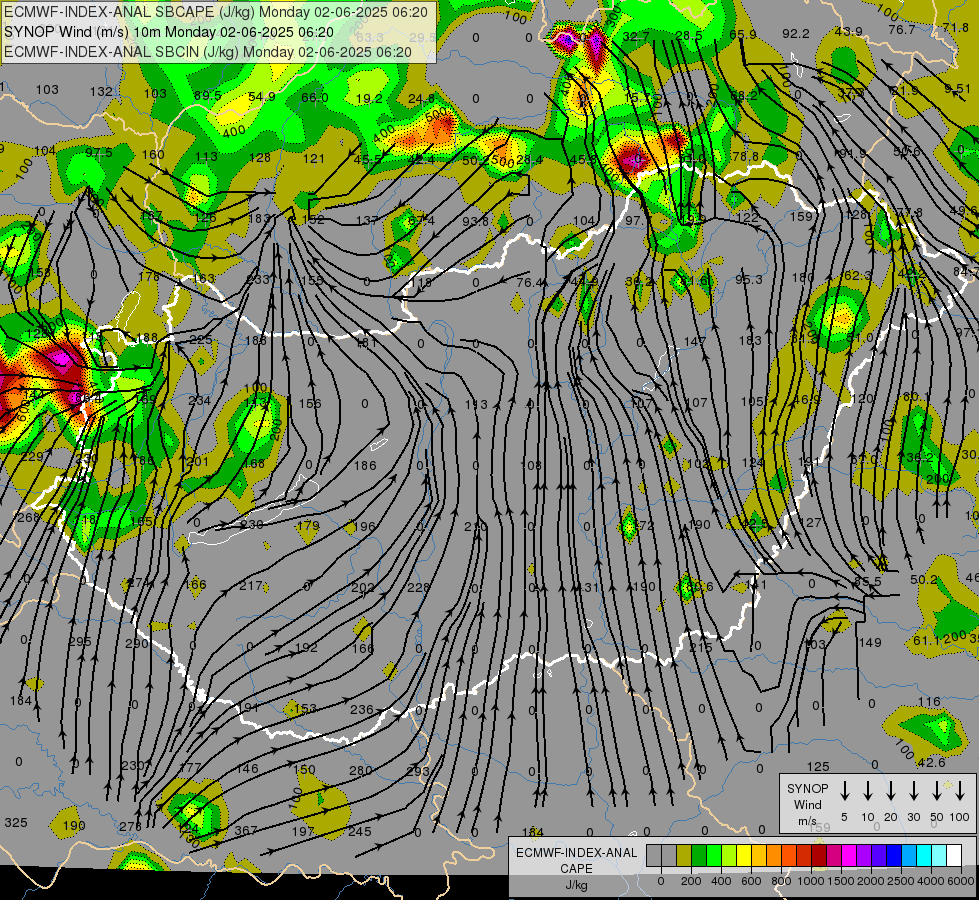Select the bright magenta CAPE legend swatch
This screenshot has width=979, height=900.
[x=849, y=855]
